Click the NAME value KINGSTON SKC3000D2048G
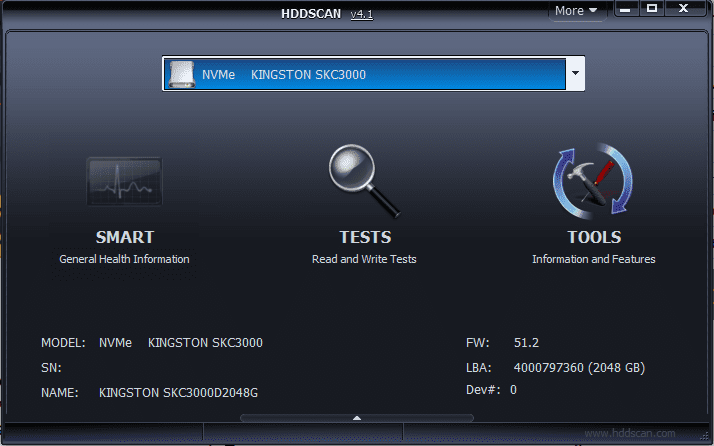 178,393
